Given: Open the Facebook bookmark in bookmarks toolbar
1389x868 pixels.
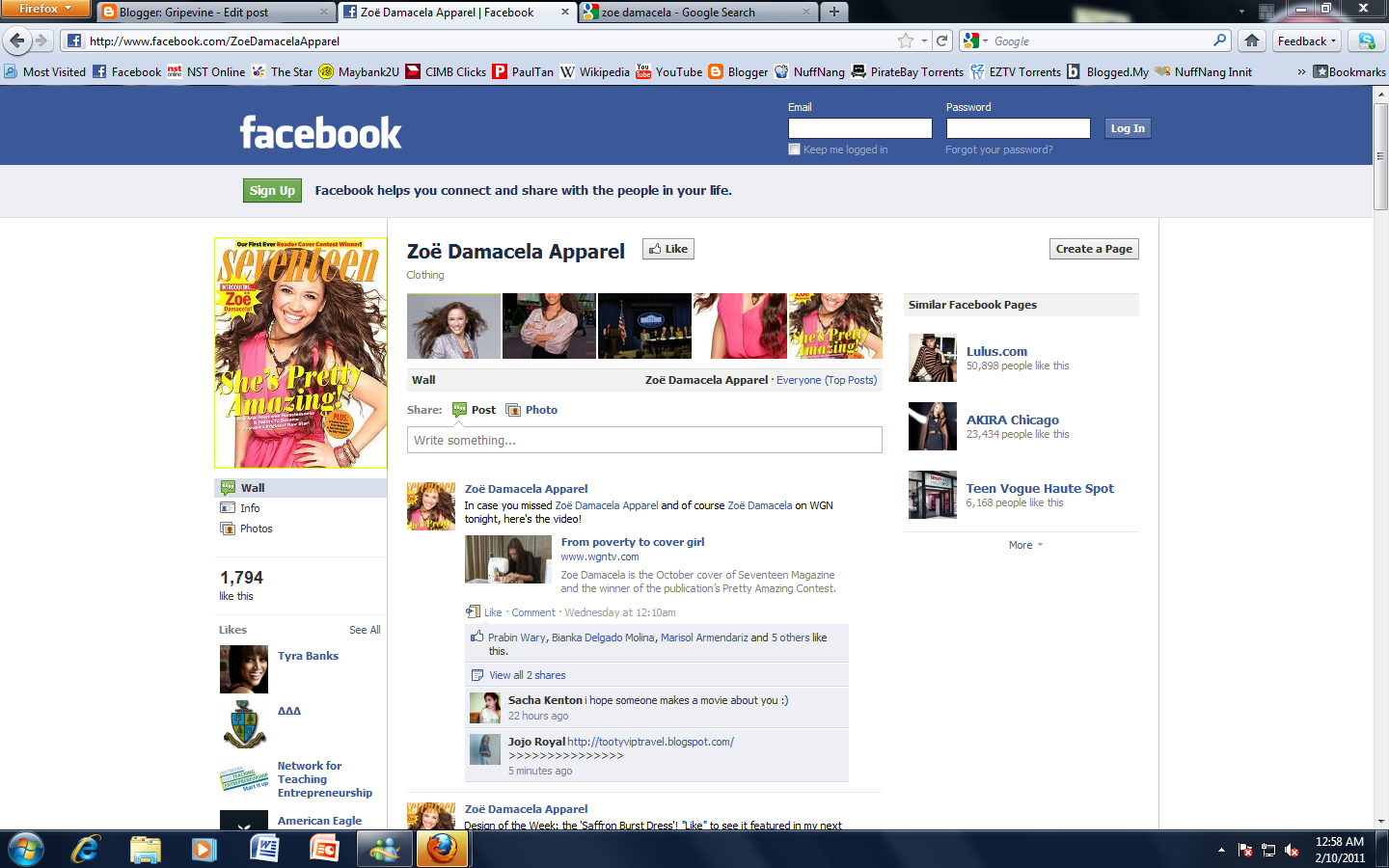Looking at the screenshot, I should [x=126, y=71].
